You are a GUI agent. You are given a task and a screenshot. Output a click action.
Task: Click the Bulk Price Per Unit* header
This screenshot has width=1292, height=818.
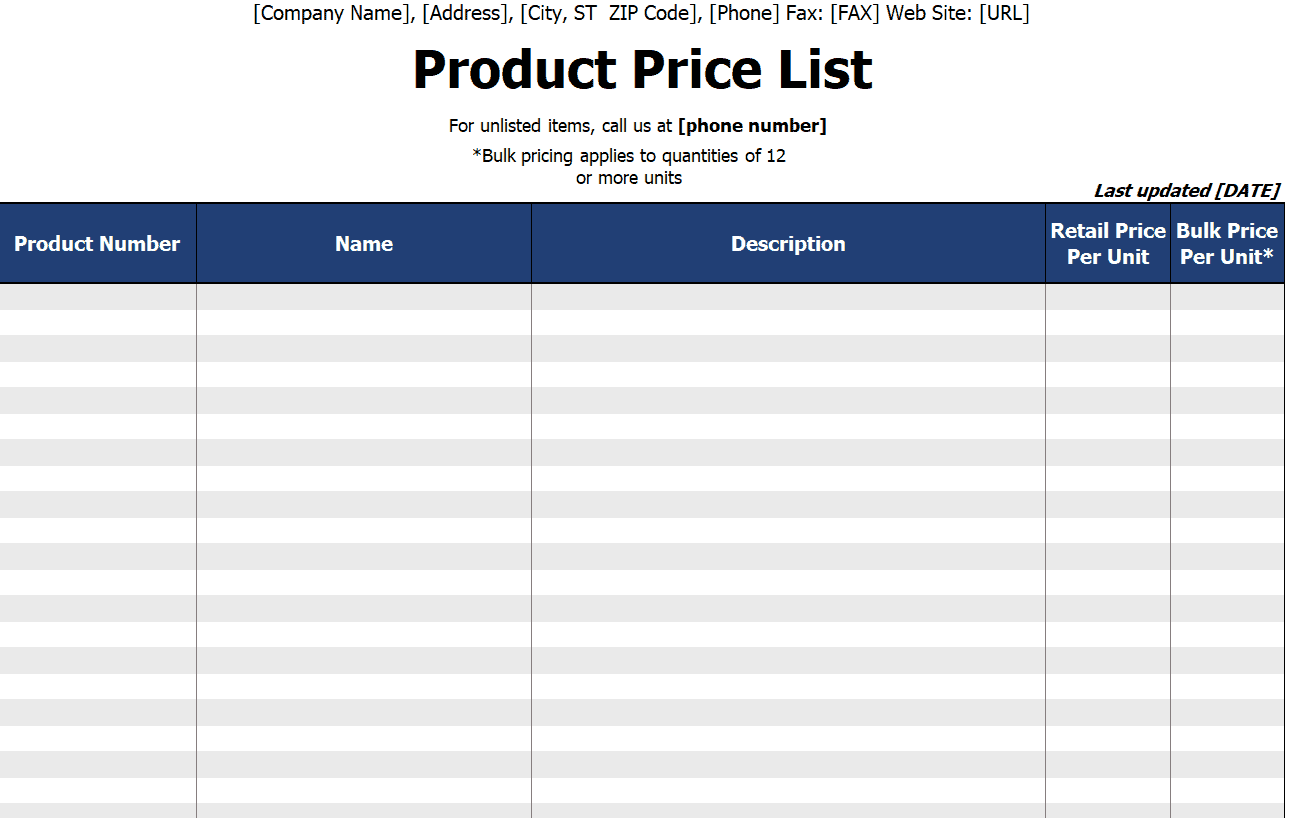tap(1227, 244)
